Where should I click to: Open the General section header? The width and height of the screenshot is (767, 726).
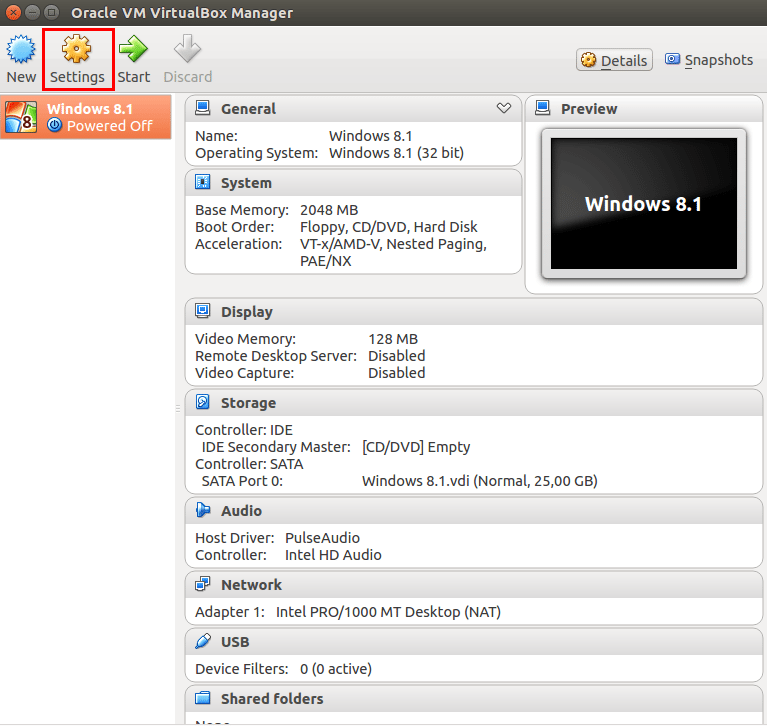tap(353, 109)
